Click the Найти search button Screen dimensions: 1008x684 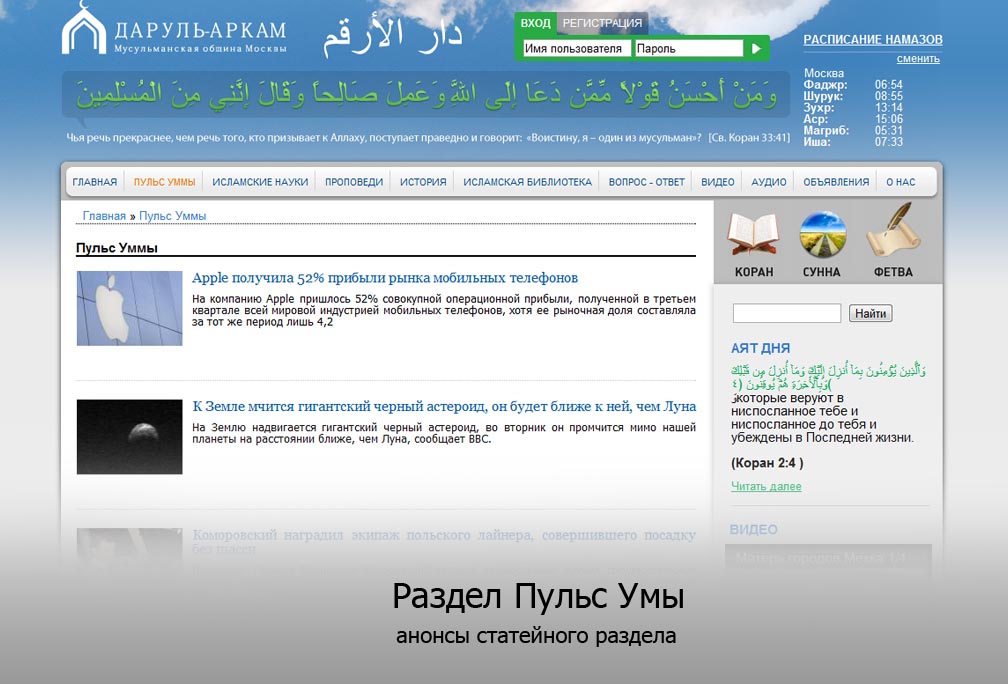tap(870, 314)
